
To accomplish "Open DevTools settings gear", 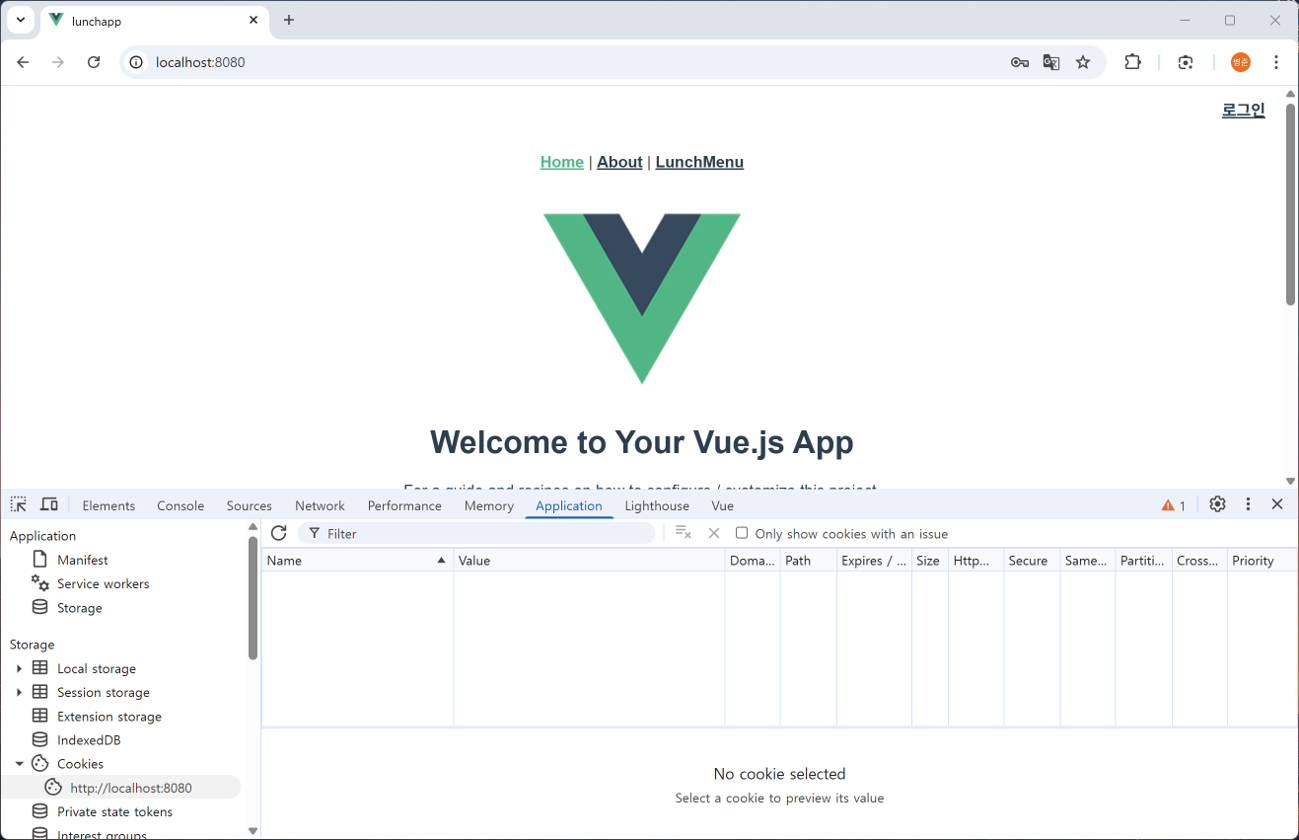I will [x=1217, y=505].
